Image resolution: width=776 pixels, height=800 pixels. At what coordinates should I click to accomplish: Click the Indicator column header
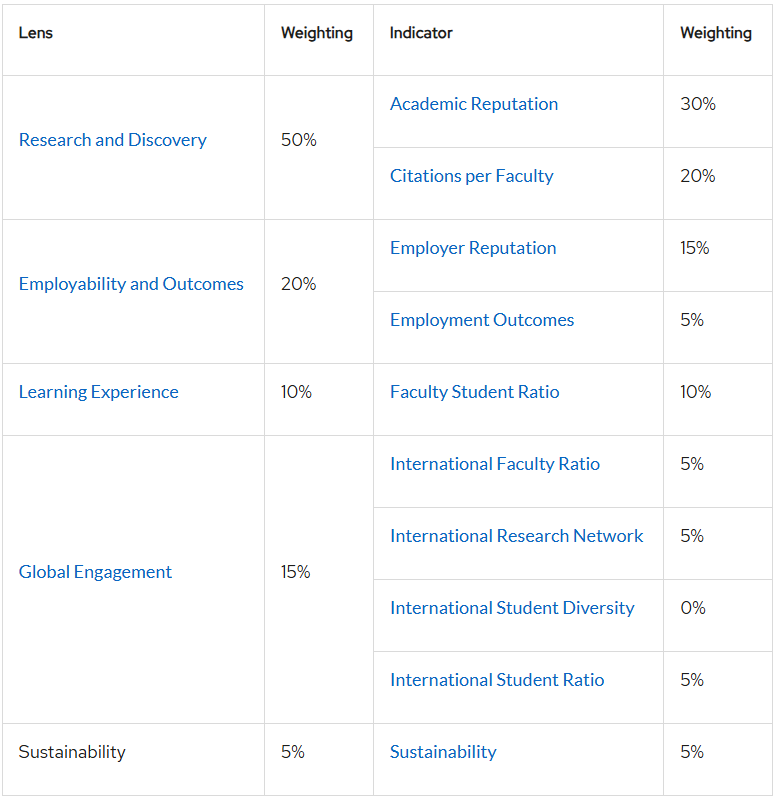click(421, 33)
